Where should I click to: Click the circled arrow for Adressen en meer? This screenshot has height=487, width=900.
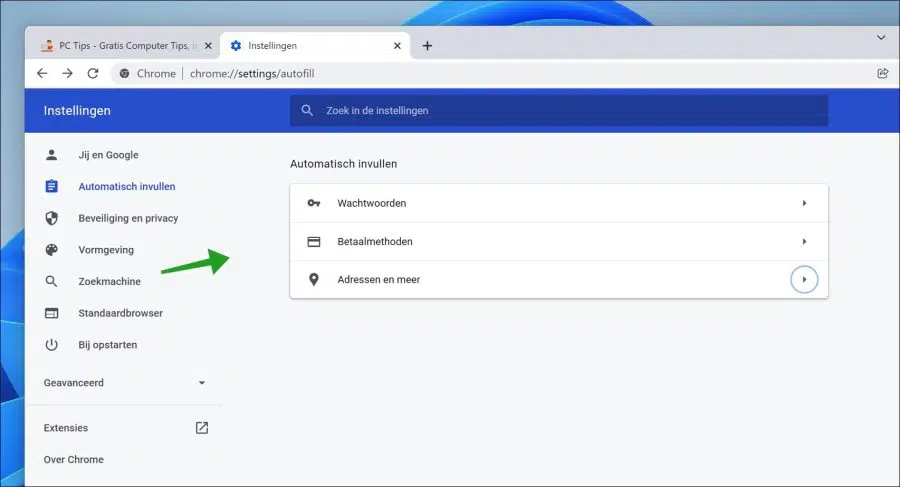pos(804,280)
